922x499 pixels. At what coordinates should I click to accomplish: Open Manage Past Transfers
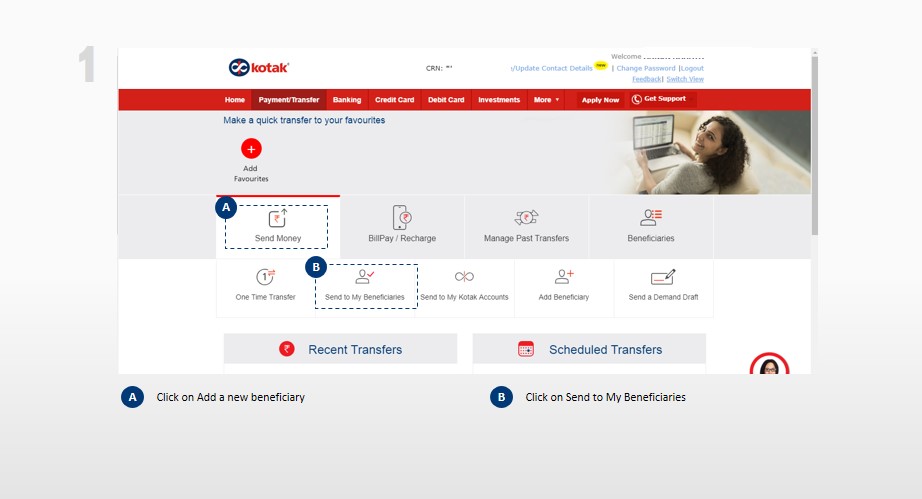click(x=526, y=226)
